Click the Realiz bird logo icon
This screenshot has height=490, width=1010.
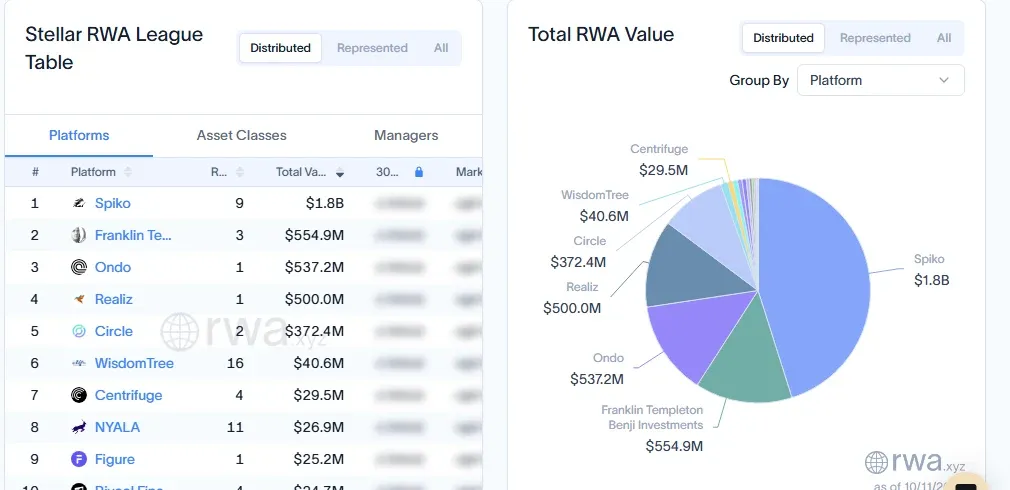tap(79, 299)
